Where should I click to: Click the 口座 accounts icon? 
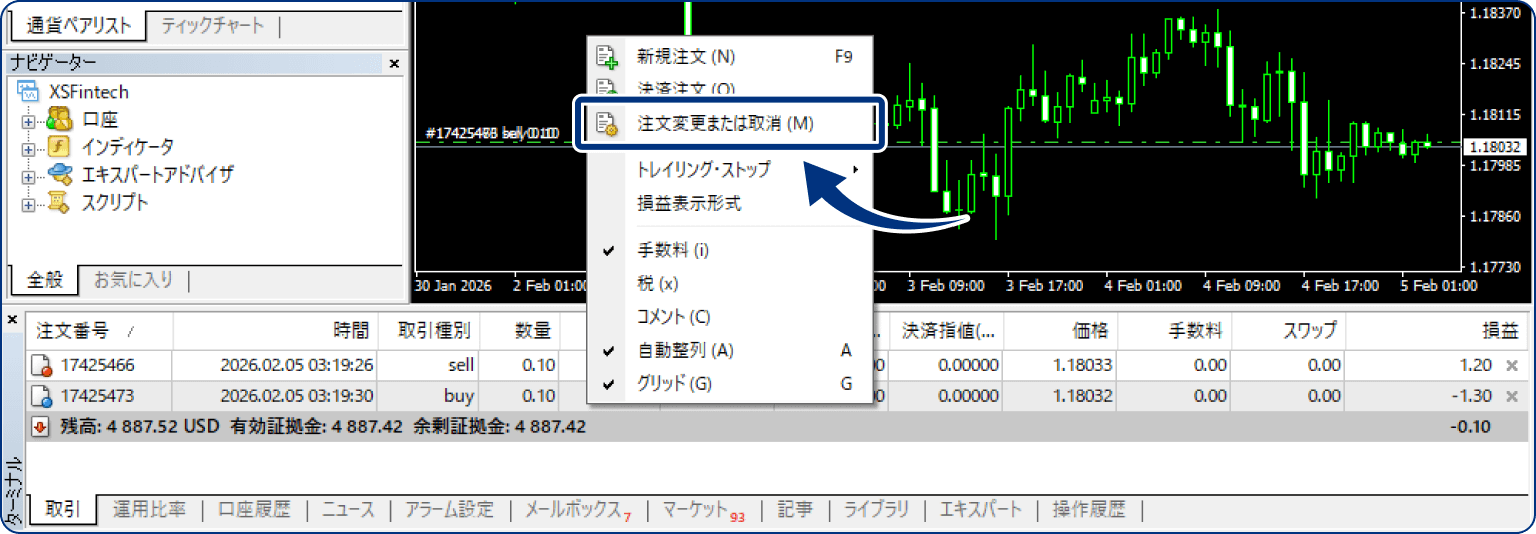click(60, 120)
